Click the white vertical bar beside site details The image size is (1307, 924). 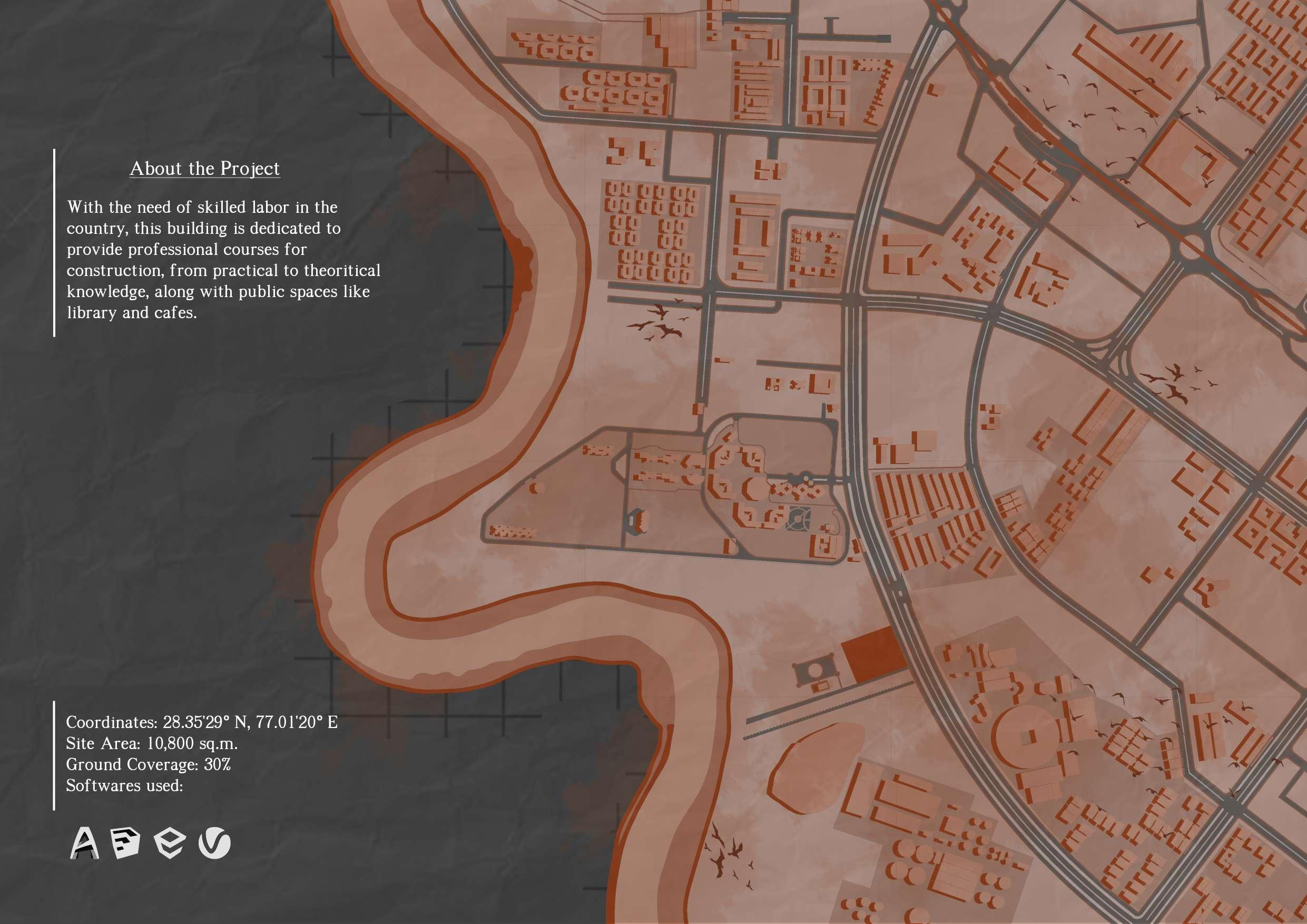[54, 755]
